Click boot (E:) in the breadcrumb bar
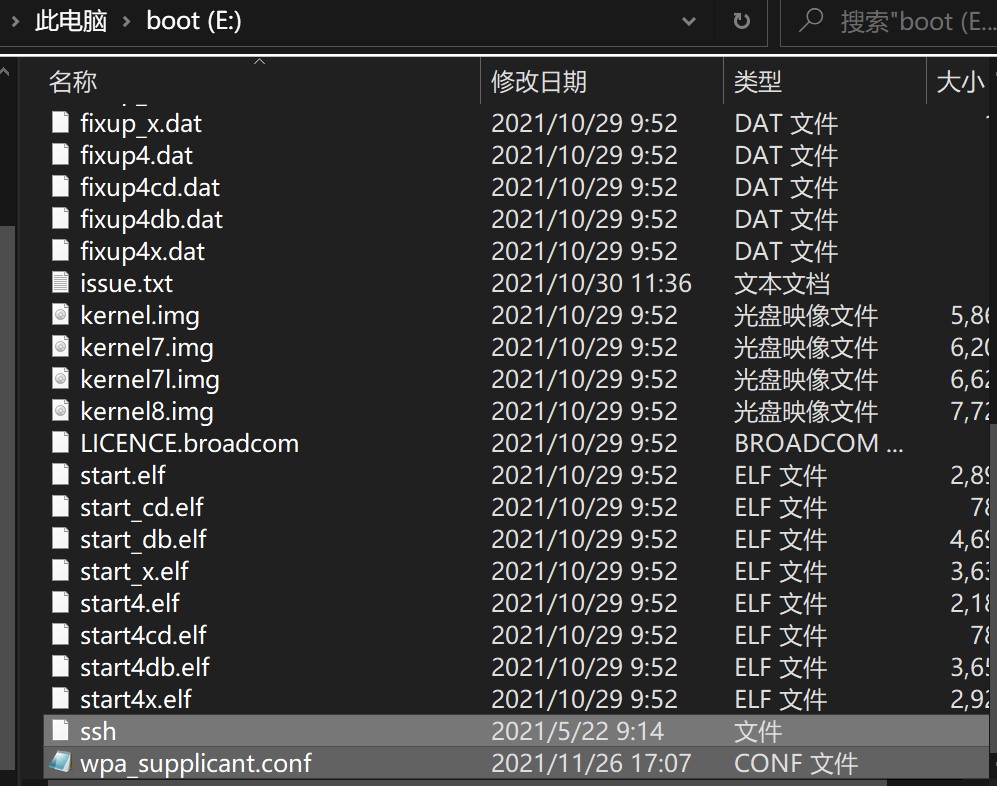This screenshot has height=786, width=997. pos(193,21)
